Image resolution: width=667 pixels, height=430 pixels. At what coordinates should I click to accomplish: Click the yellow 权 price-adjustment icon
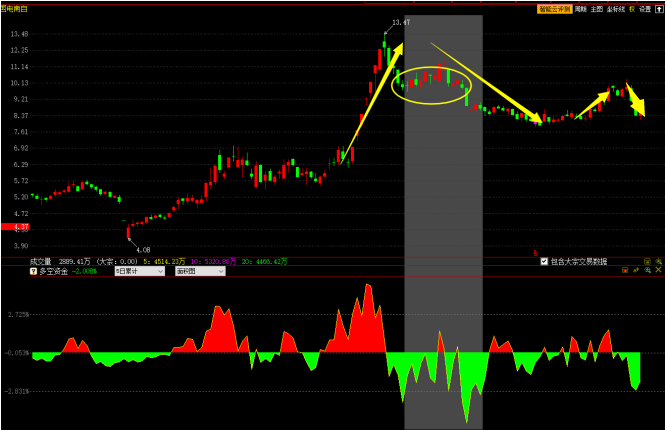[x=632, y=8]
